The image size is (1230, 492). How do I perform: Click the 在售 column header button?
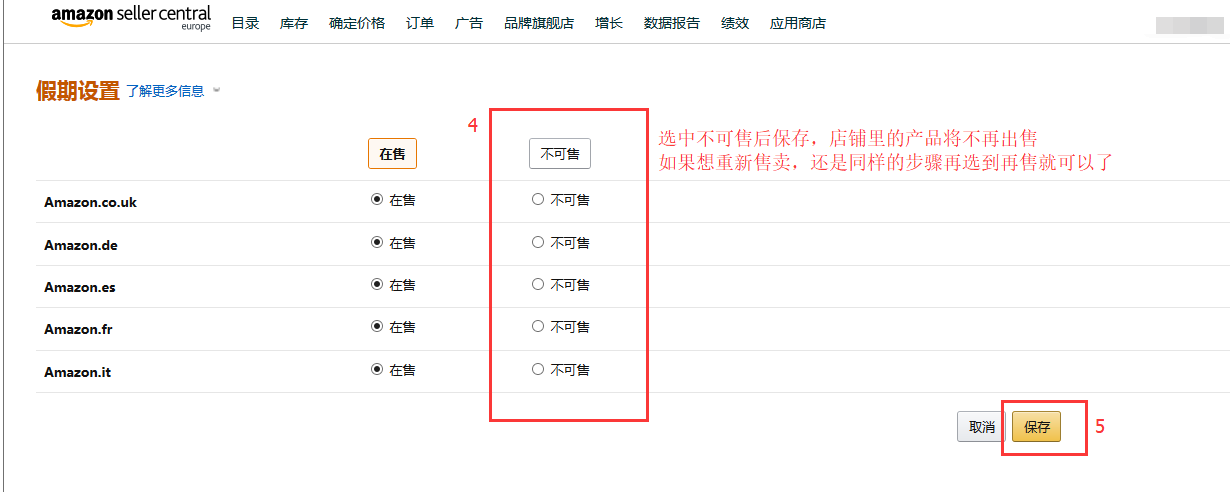click(x=392, y=154)
